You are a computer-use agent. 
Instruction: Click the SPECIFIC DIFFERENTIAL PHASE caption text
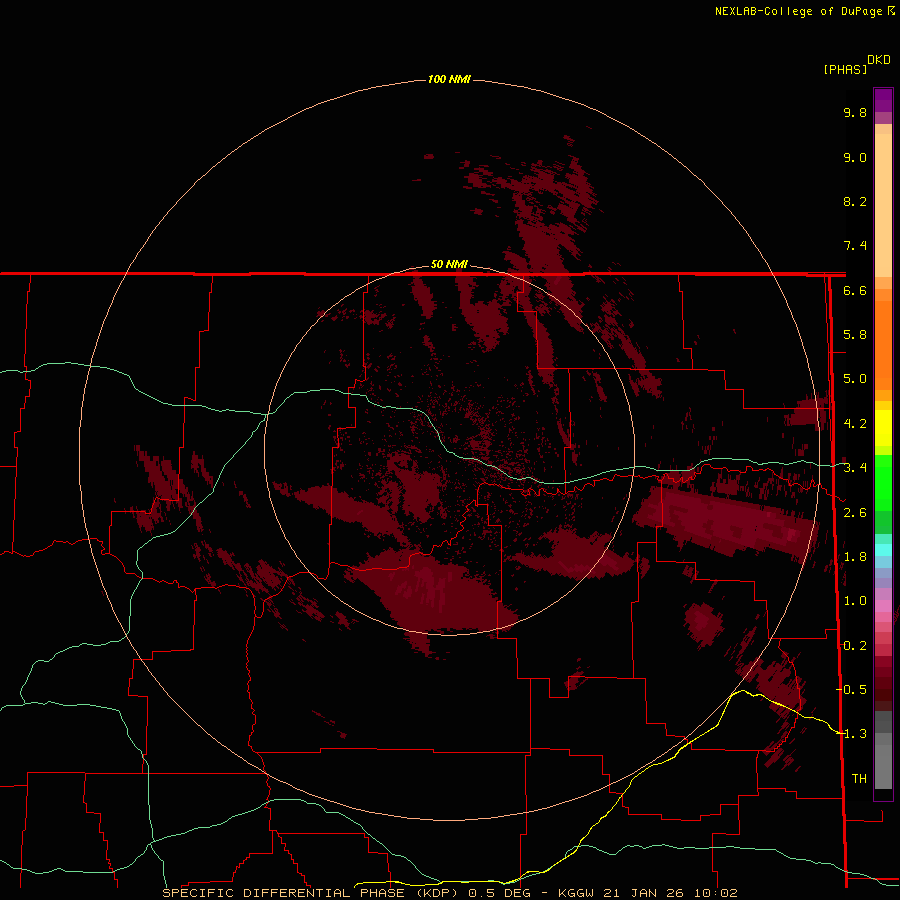[x=286, y=893]
